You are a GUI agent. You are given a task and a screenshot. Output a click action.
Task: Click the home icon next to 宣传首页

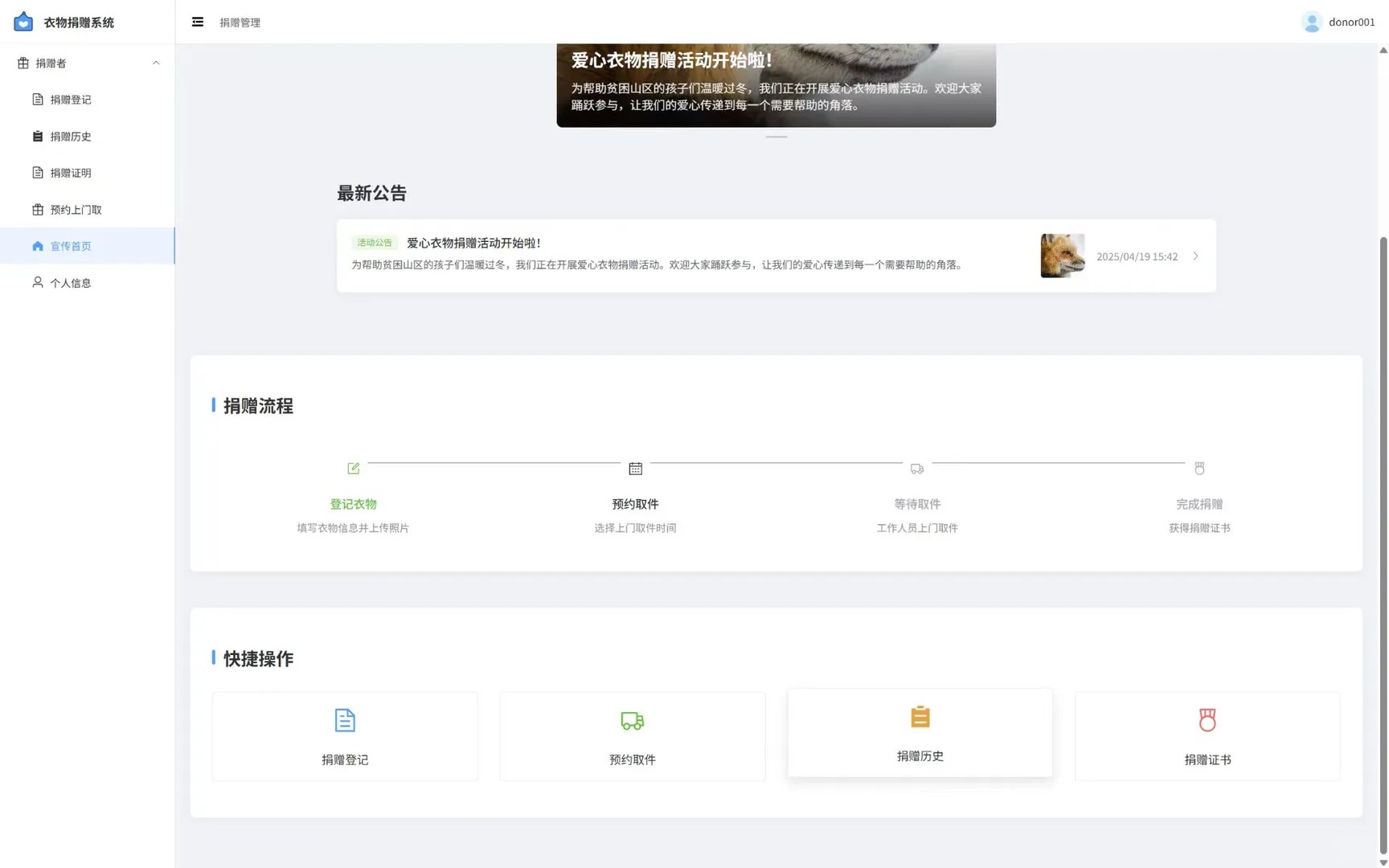(37, 246)
